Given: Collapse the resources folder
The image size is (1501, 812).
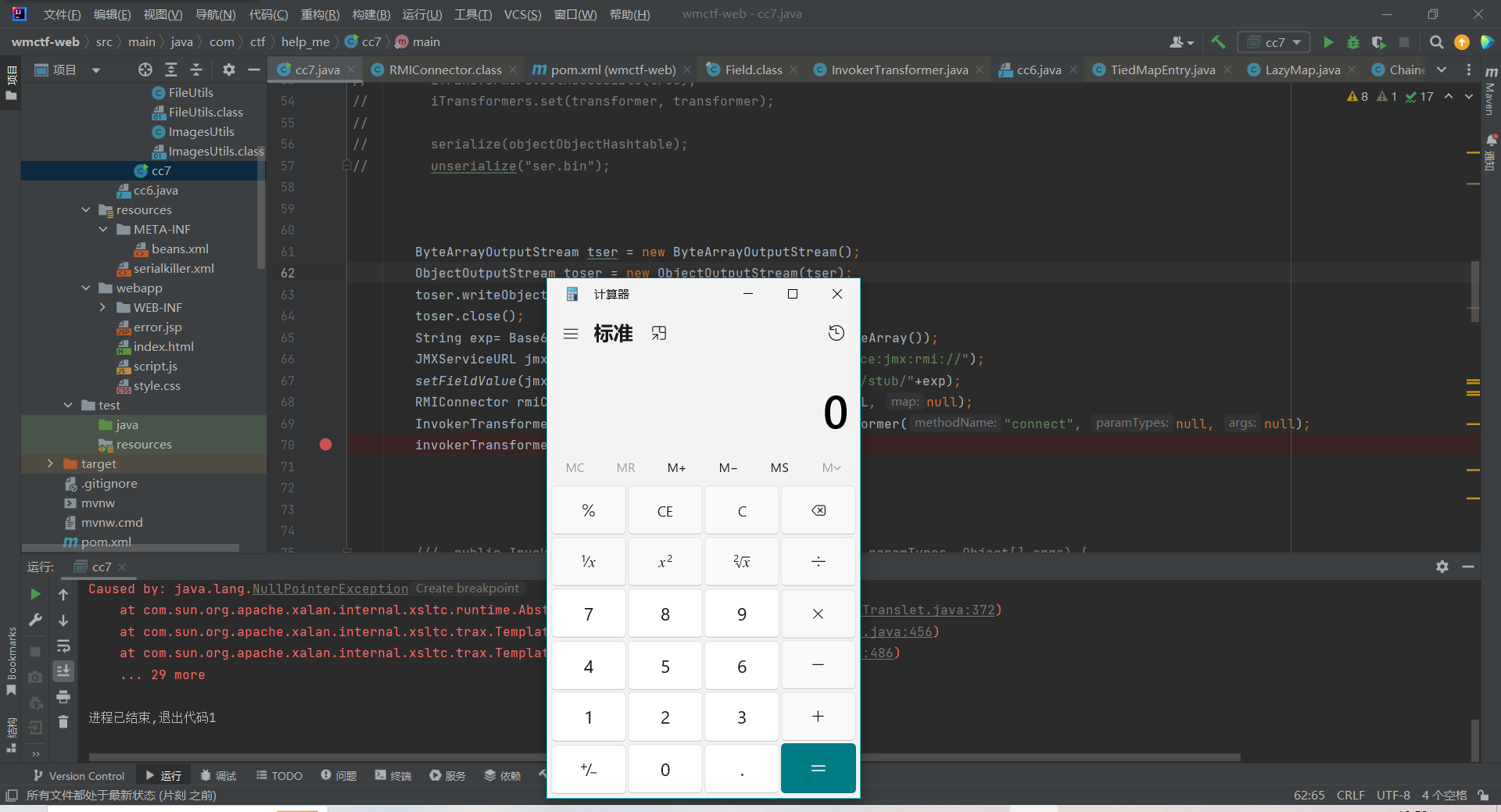Looking at the screenshot, I should [x=86, y=209].
